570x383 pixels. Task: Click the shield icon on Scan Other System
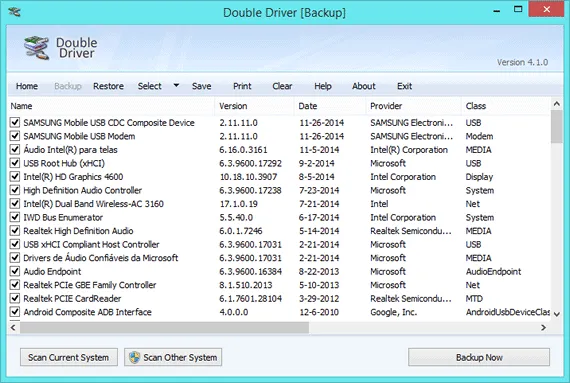tap(135, 357)
